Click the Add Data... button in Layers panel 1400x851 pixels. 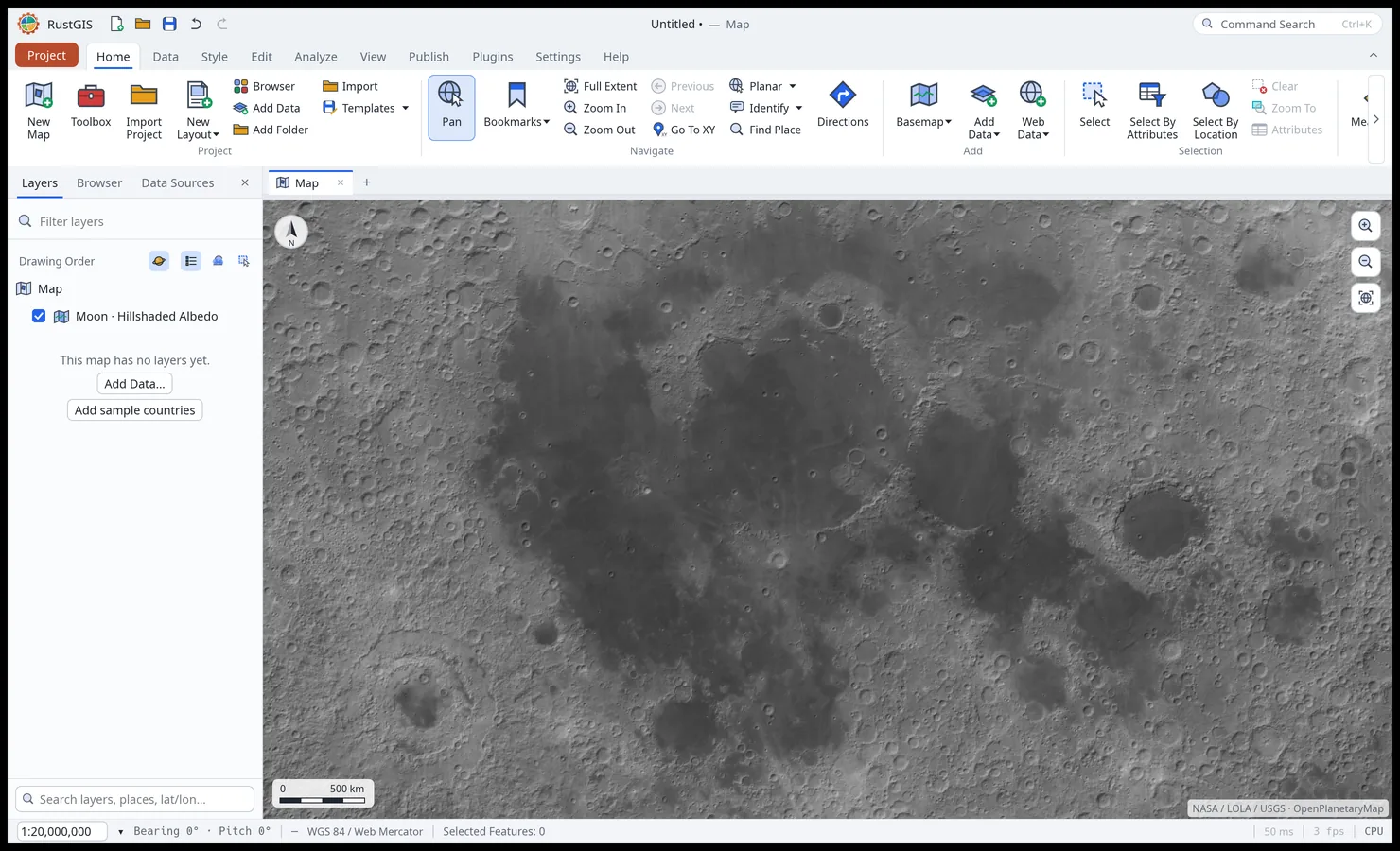coord(135,384)
